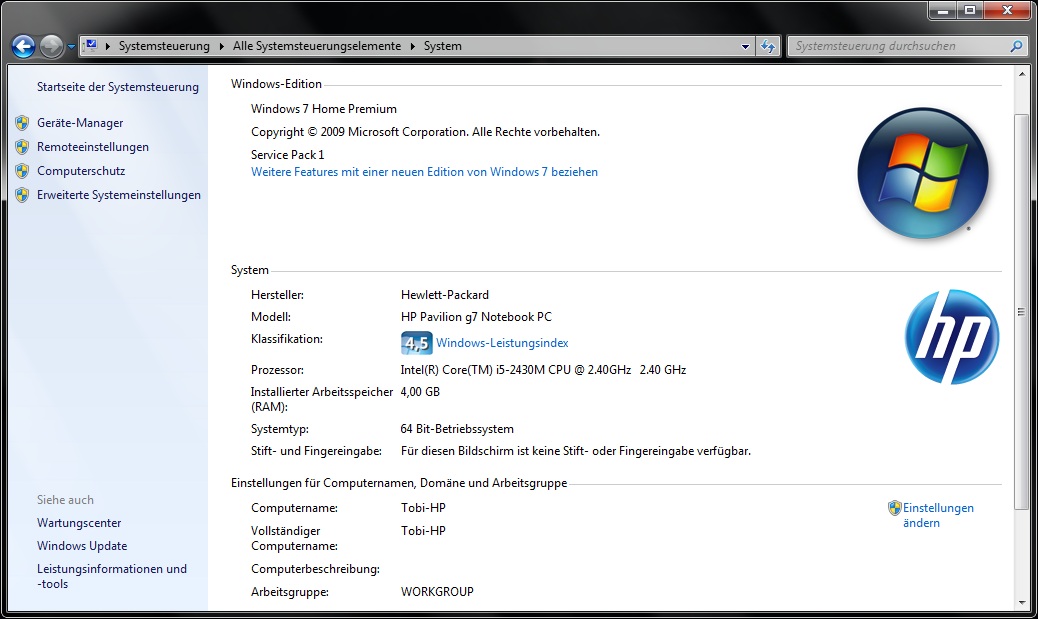Click the shield icon next to Geräte-Manager
Screen dimensions: 1038x619
pyautogui.click(x=22, y=123)
